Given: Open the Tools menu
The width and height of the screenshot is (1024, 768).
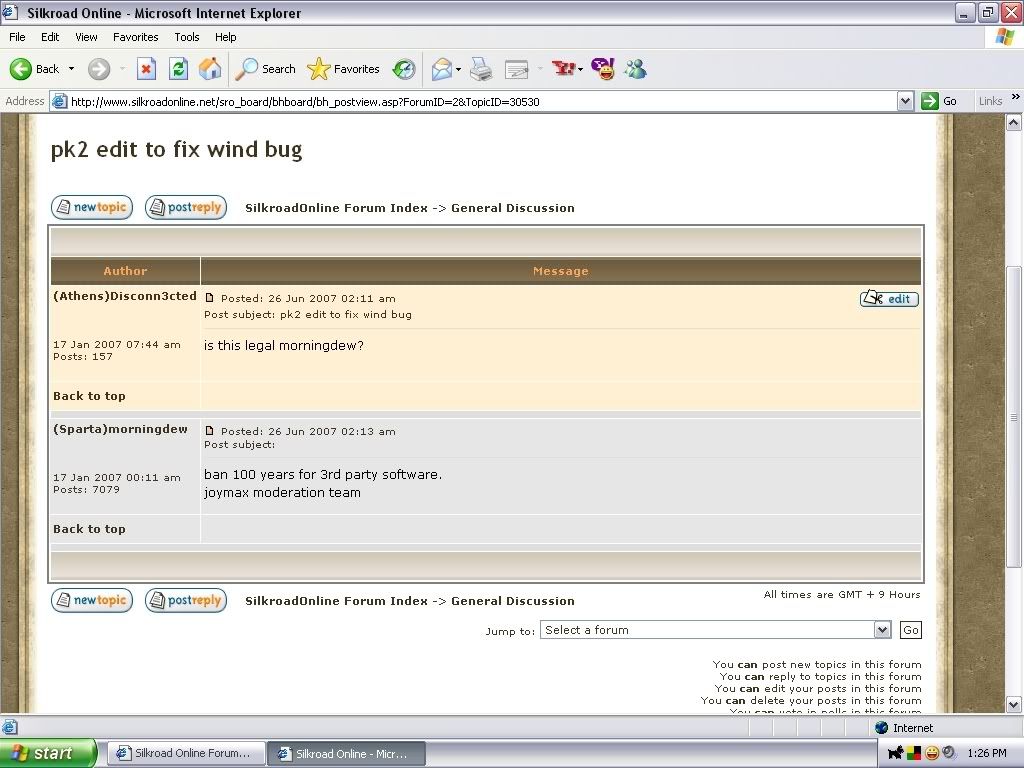Looking at the screenshot, I should click(x=187, y=37).
